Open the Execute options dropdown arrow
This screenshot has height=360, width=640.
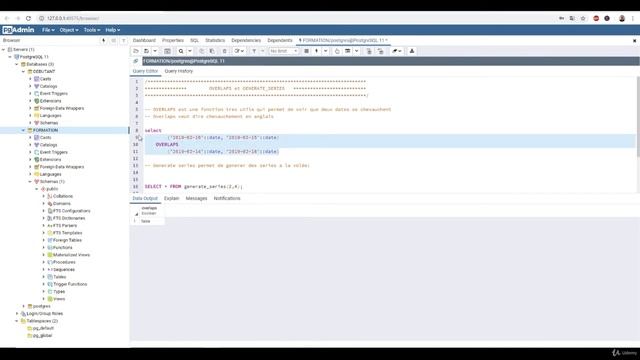326,51
